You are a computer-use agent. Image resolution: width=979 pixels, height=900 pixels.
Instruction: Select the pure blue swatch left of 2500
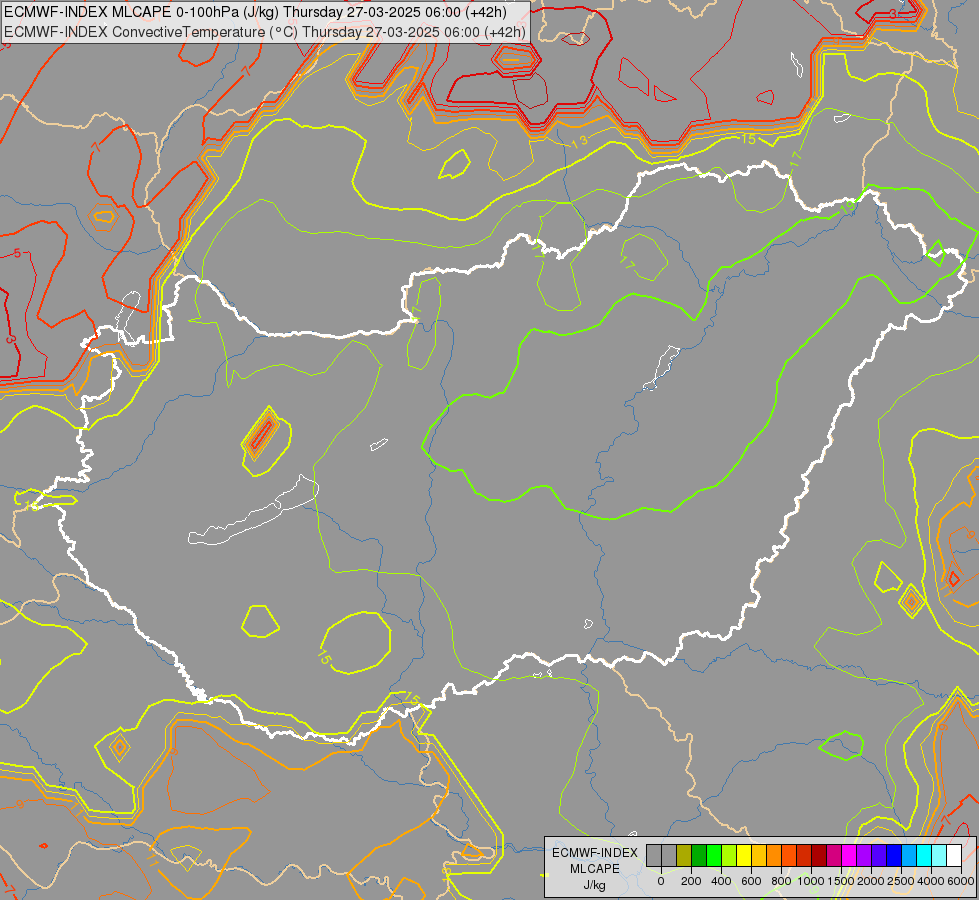(895, 855)
